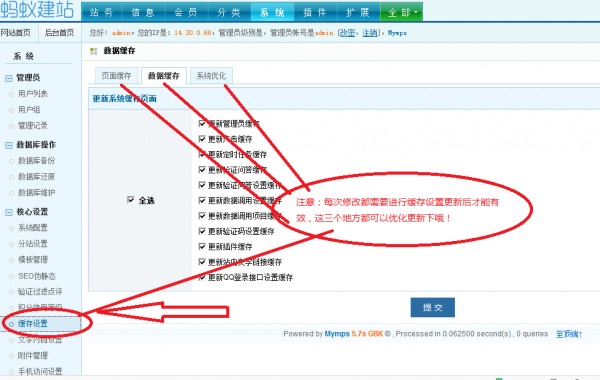Click the Mymps link in header bar
The height and width of the screenshot is (380, 600).
click(x=397, y=33)
